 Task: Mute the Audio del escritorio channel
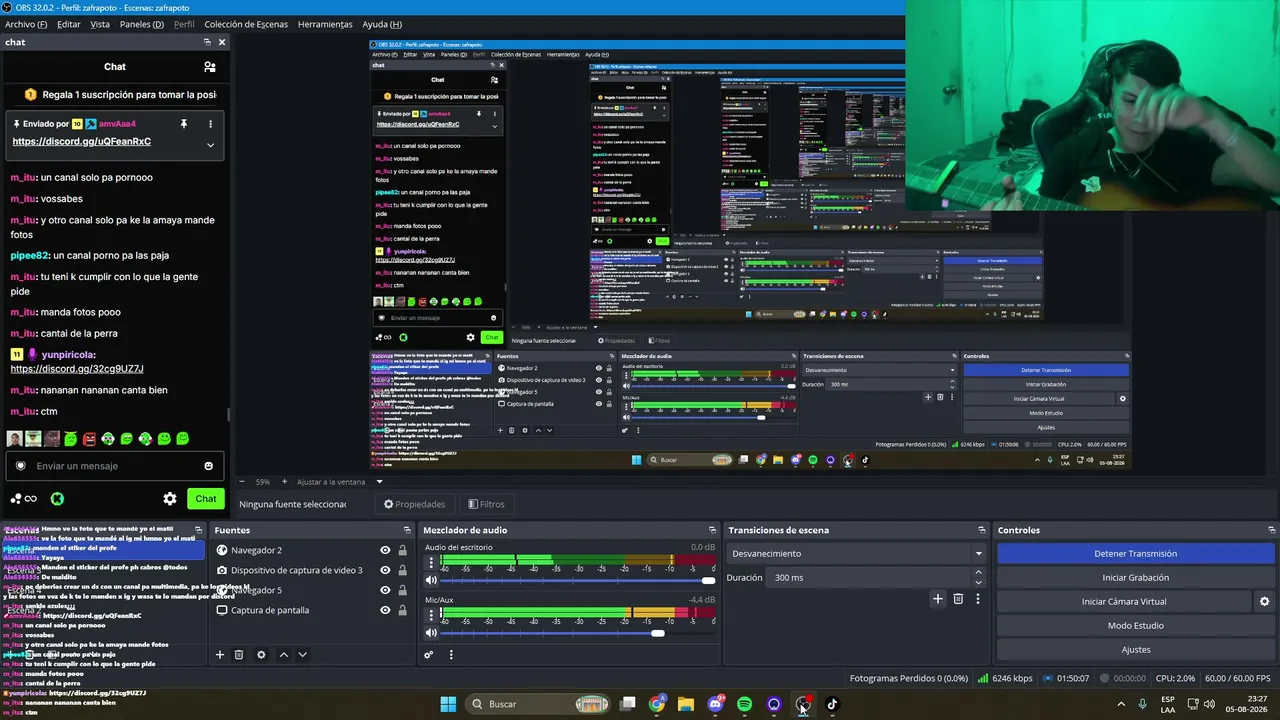(431, 580)
